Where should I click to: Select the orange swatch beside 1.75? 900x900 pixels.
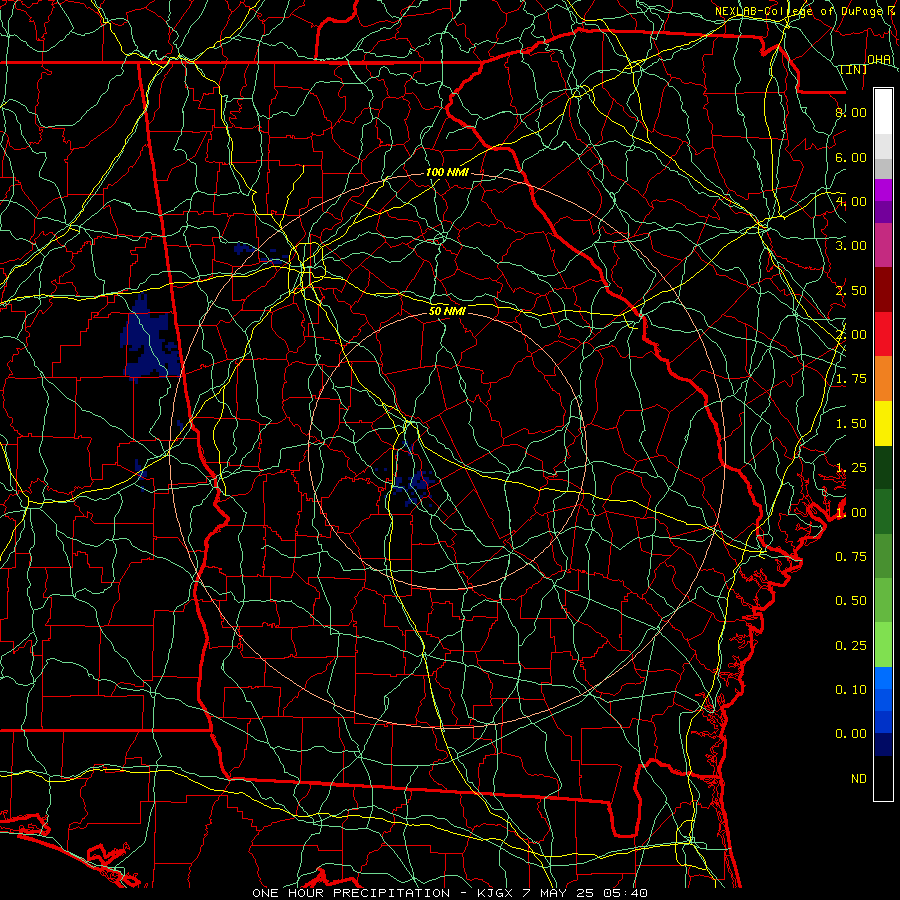pos(883,379)
